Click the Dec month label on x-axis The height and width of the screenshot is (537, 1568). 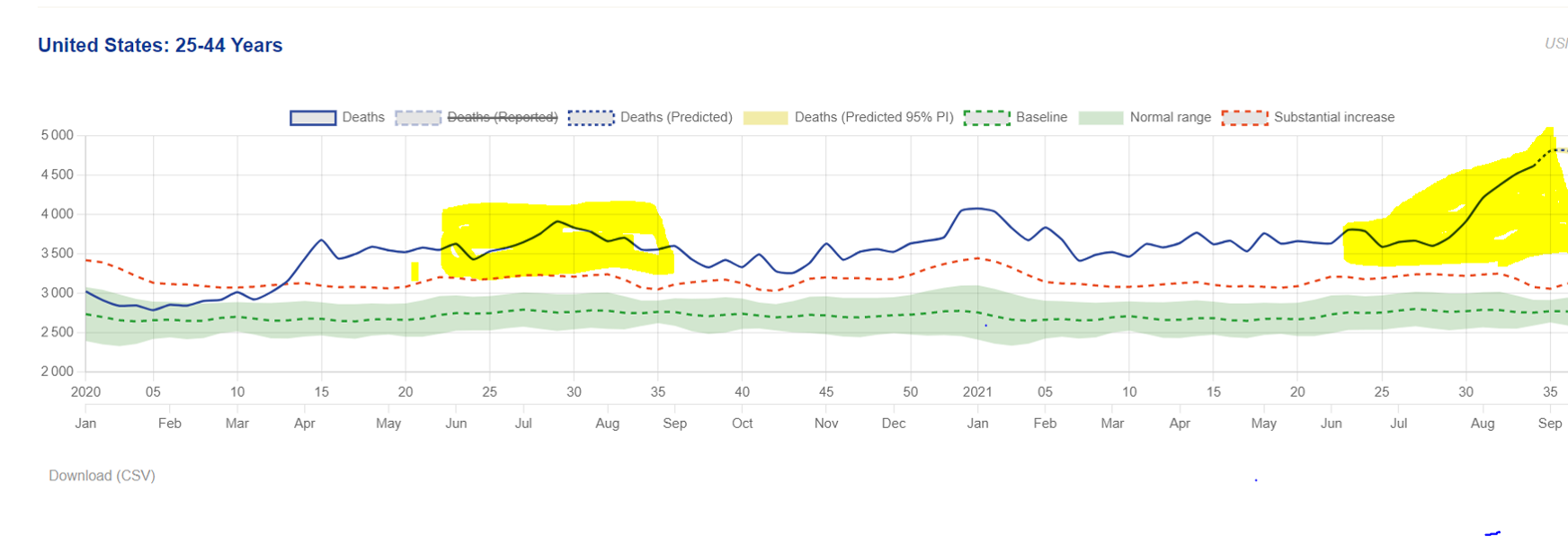pos(893,424)
